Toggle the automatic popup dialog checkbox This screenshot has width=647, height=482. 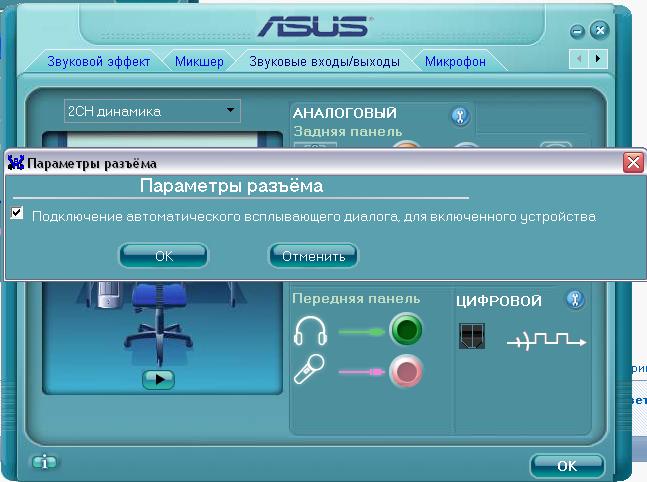click(x=17, y=213)
